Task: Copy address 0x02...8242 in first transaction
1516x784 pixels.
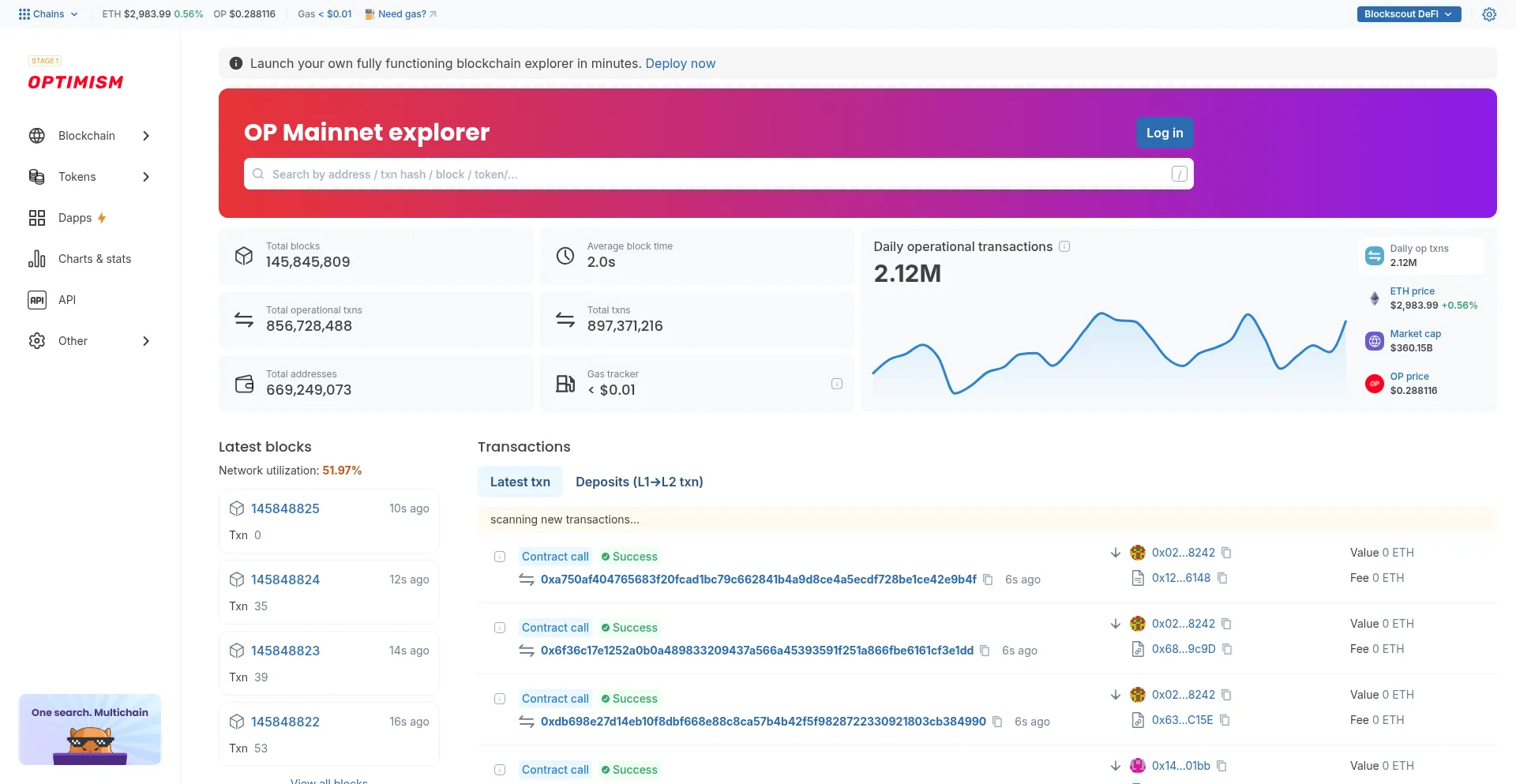Action: [1226, 553]
